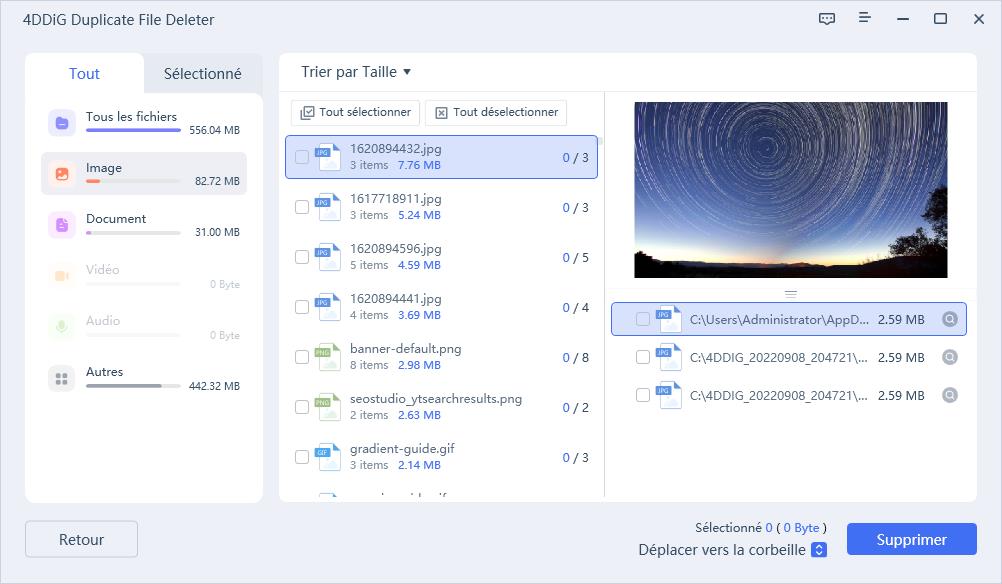Open the title bar menu lines icon
The height and width of the screenshot is (584, 1002).
[865, 18]
